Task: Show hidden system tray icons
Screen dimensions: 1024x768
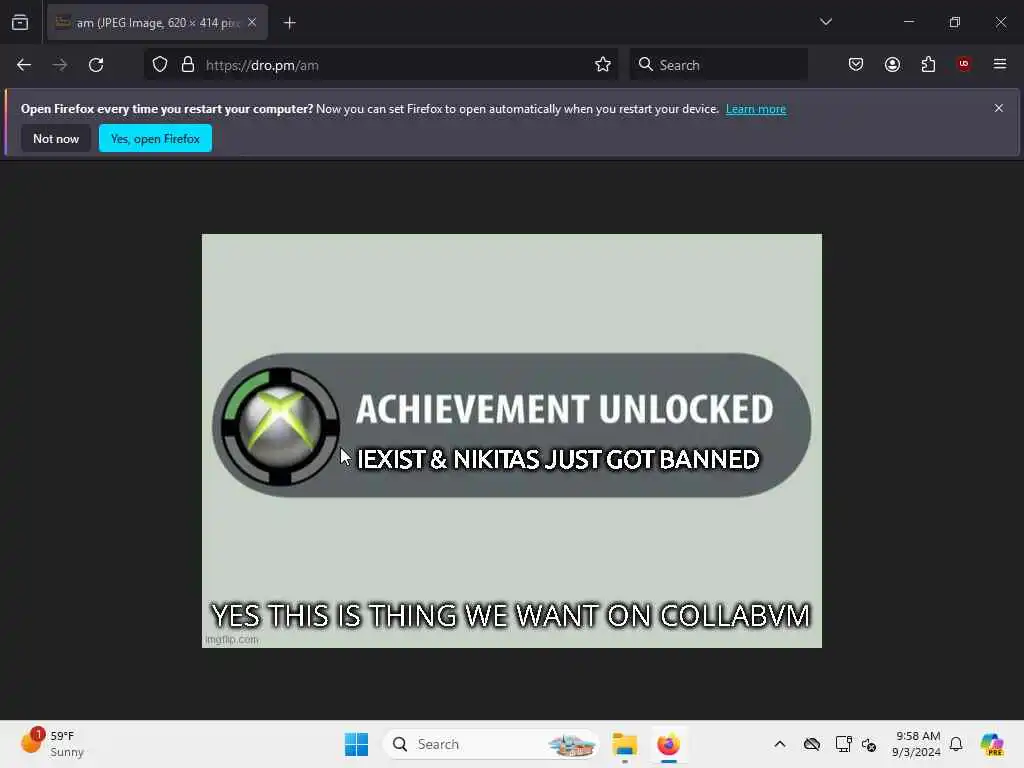Action: click(780, 744)
